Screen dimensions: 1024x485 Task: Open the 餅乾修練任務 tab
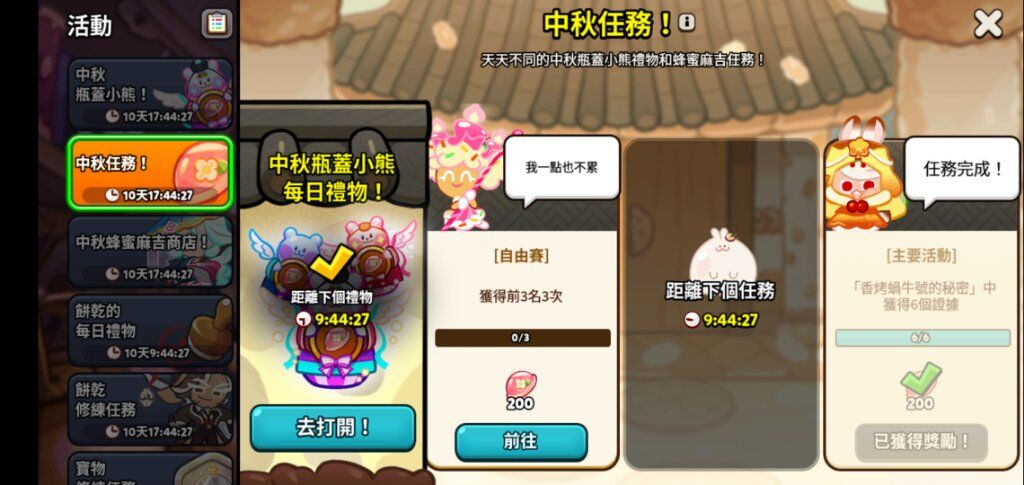pos(150,410)
